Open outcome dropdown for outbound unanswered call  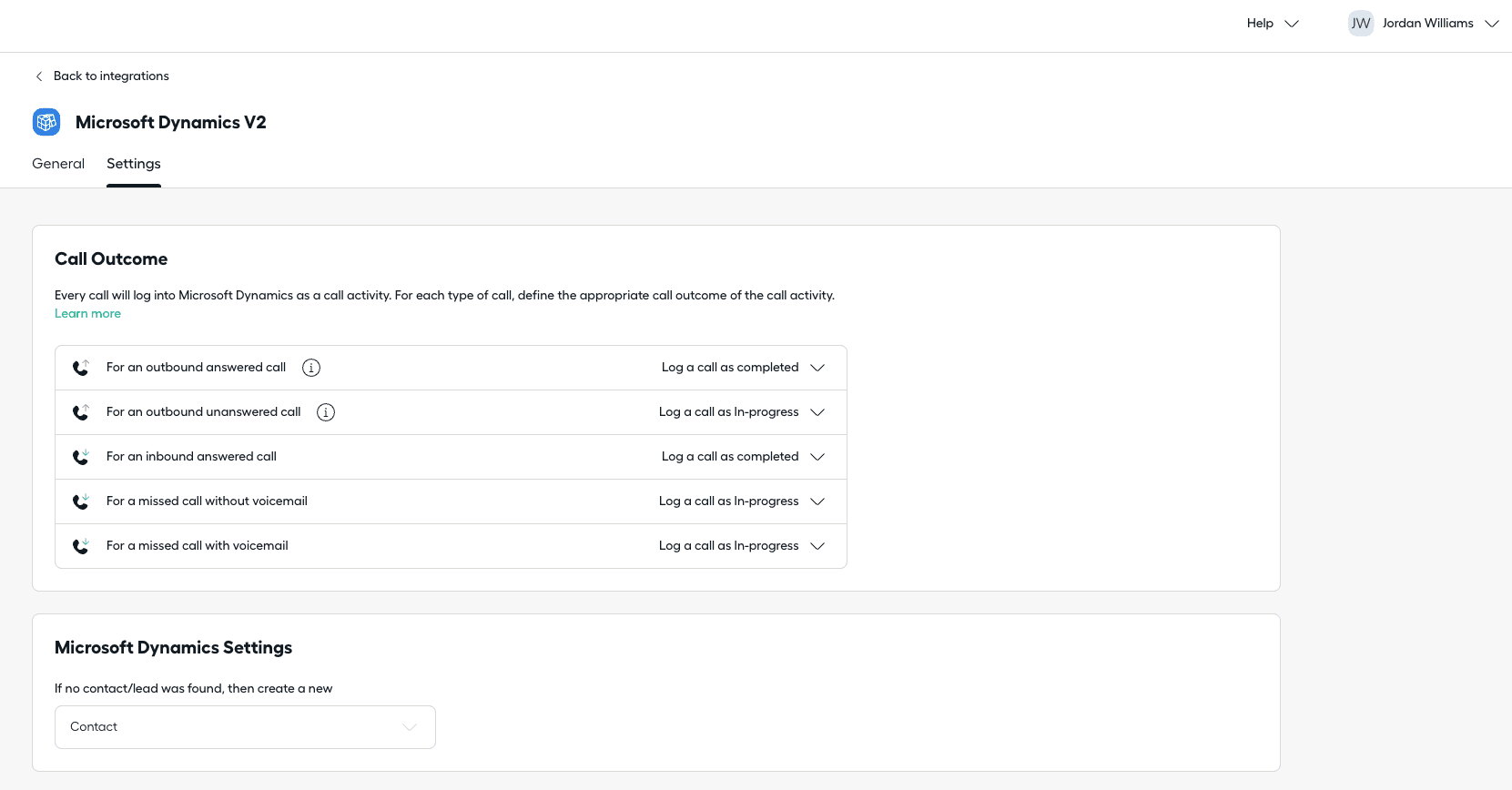[741, 412]
